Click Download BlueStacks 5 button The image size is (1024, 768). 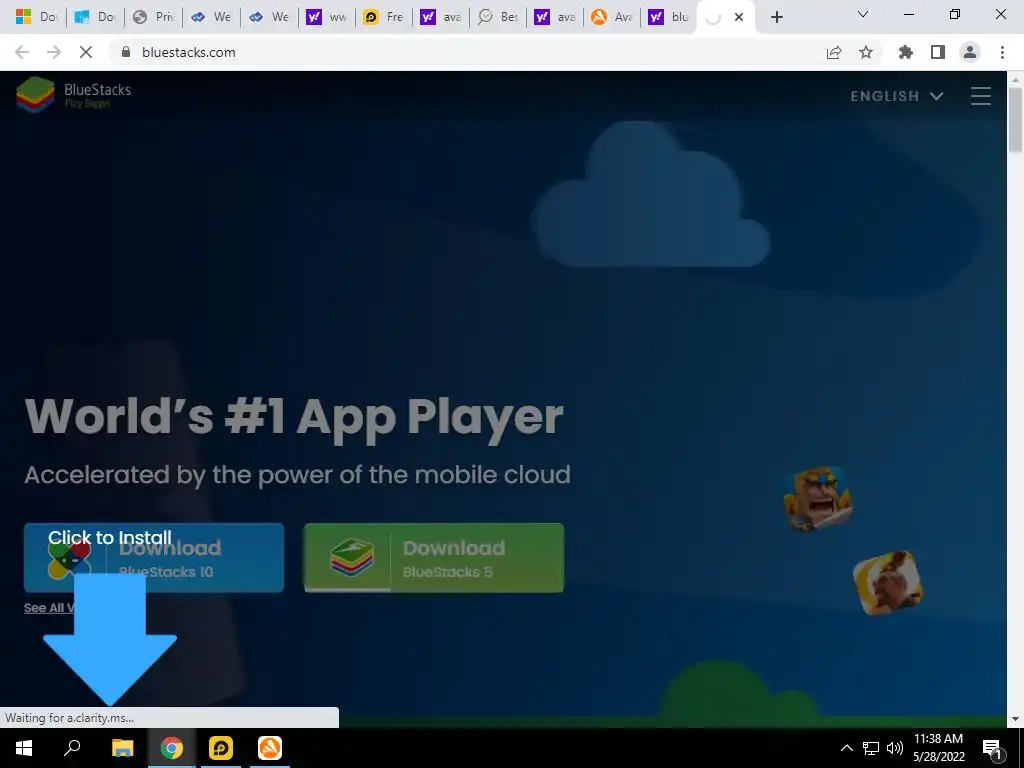434,558
